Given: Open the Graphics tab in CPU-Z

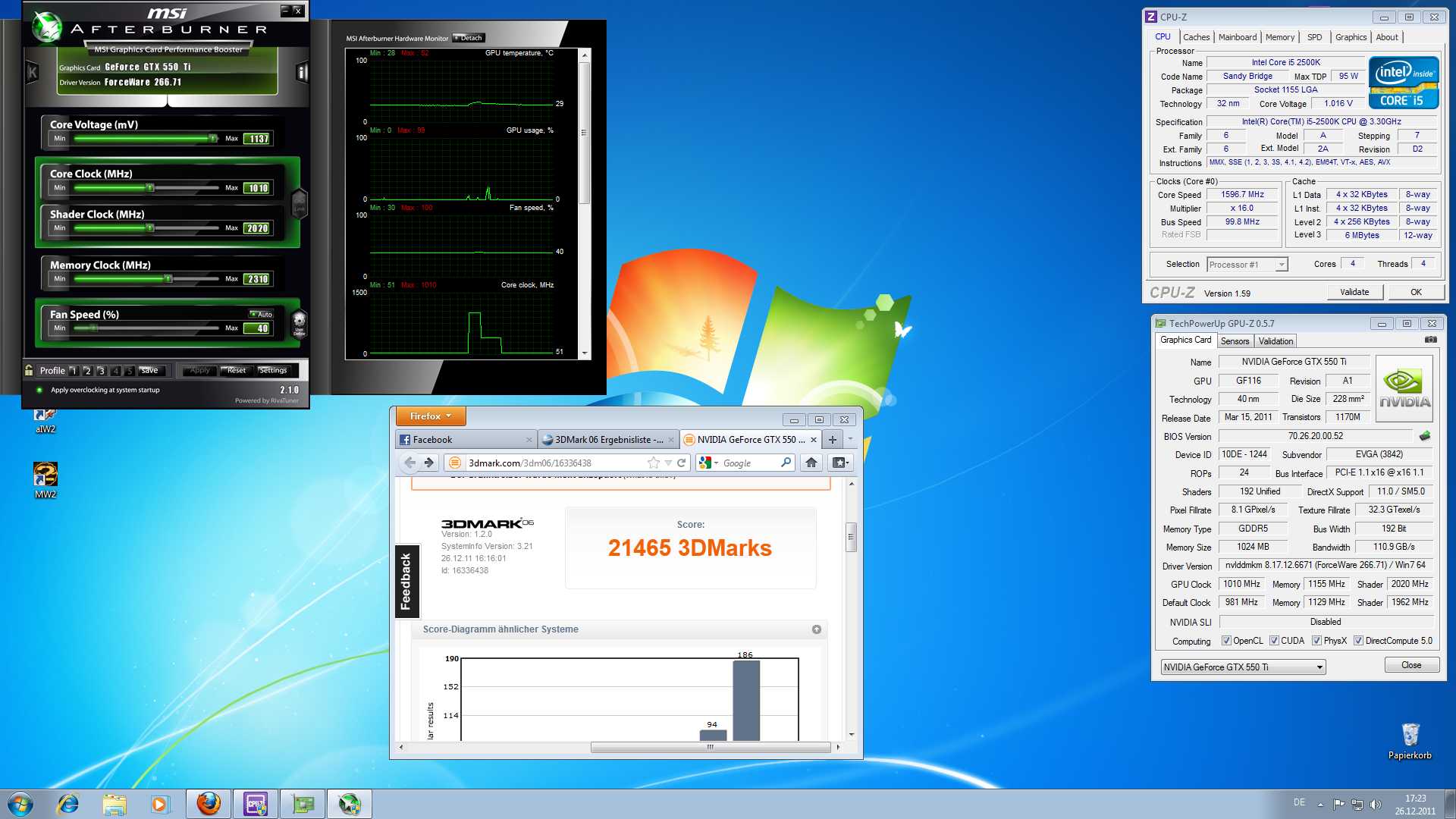Looking at the screenshot, I should (x=1351, y=37).
